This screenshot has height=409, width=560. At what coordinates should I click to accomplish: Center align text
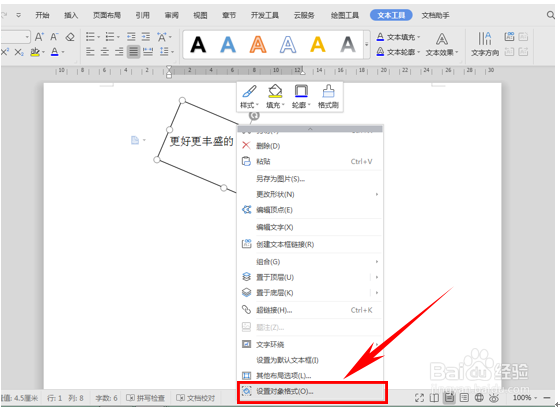point(105,52)
